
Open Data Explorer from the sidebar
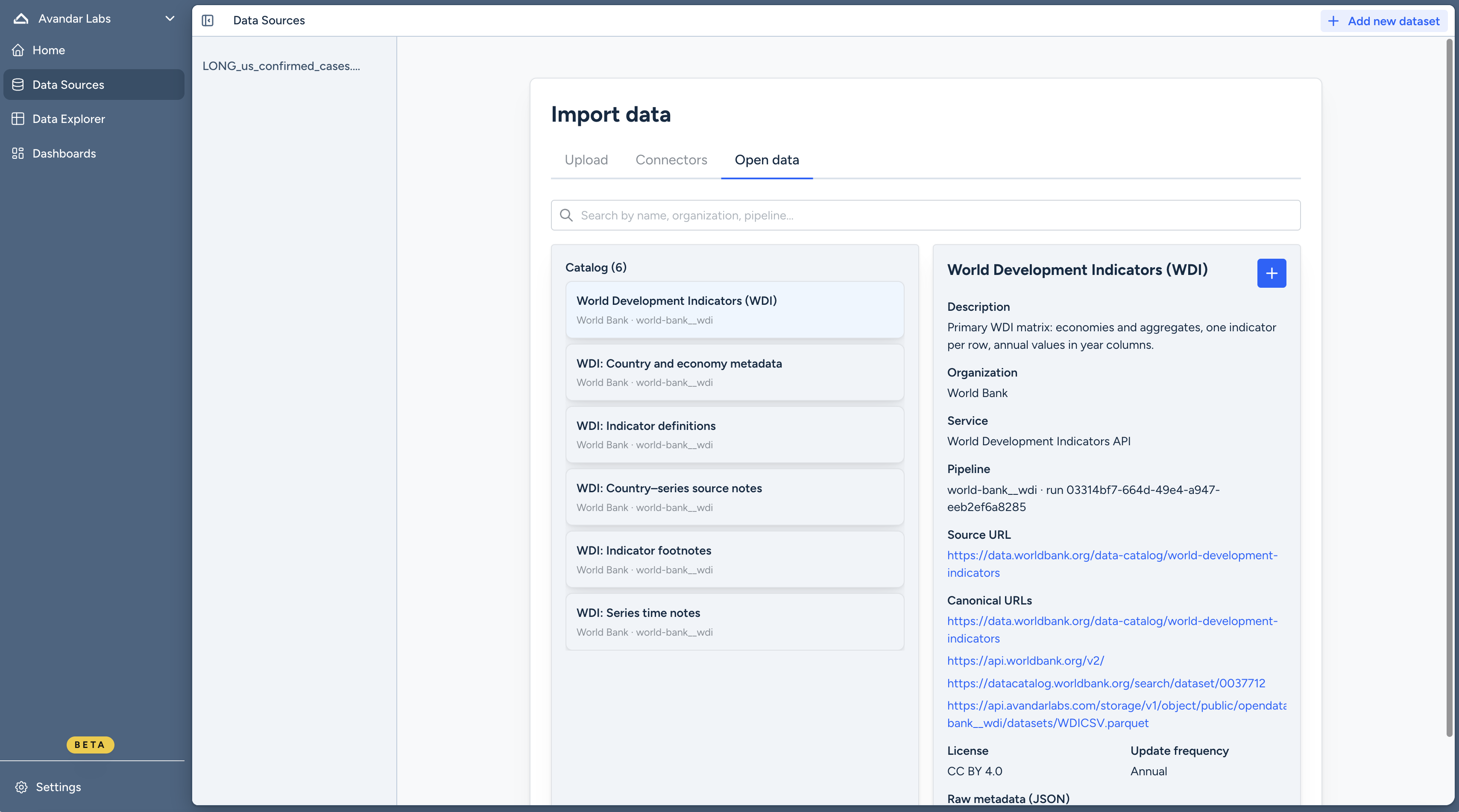(68, 119)
